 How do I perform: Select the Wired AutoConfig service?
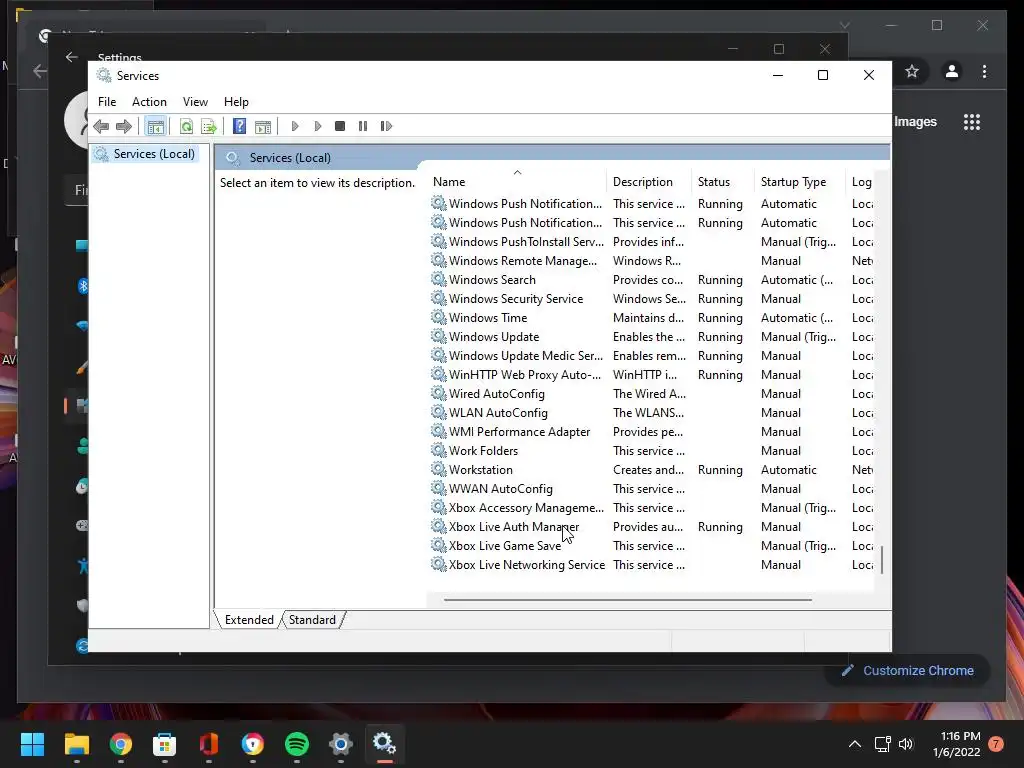pyautogui.click(x=651, y=394)
